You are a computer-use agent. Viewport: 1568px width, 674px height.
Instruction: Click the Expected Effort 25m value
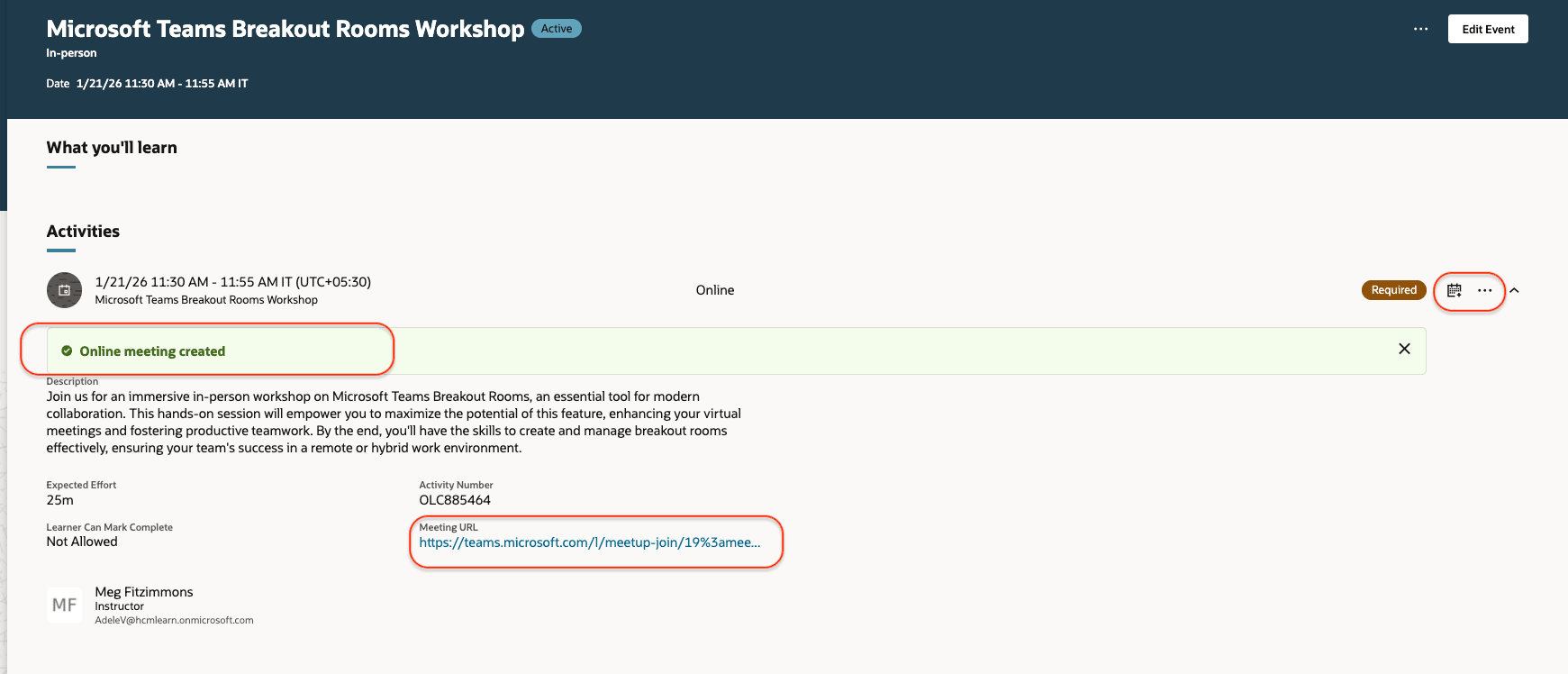click(x=60, y=500)
